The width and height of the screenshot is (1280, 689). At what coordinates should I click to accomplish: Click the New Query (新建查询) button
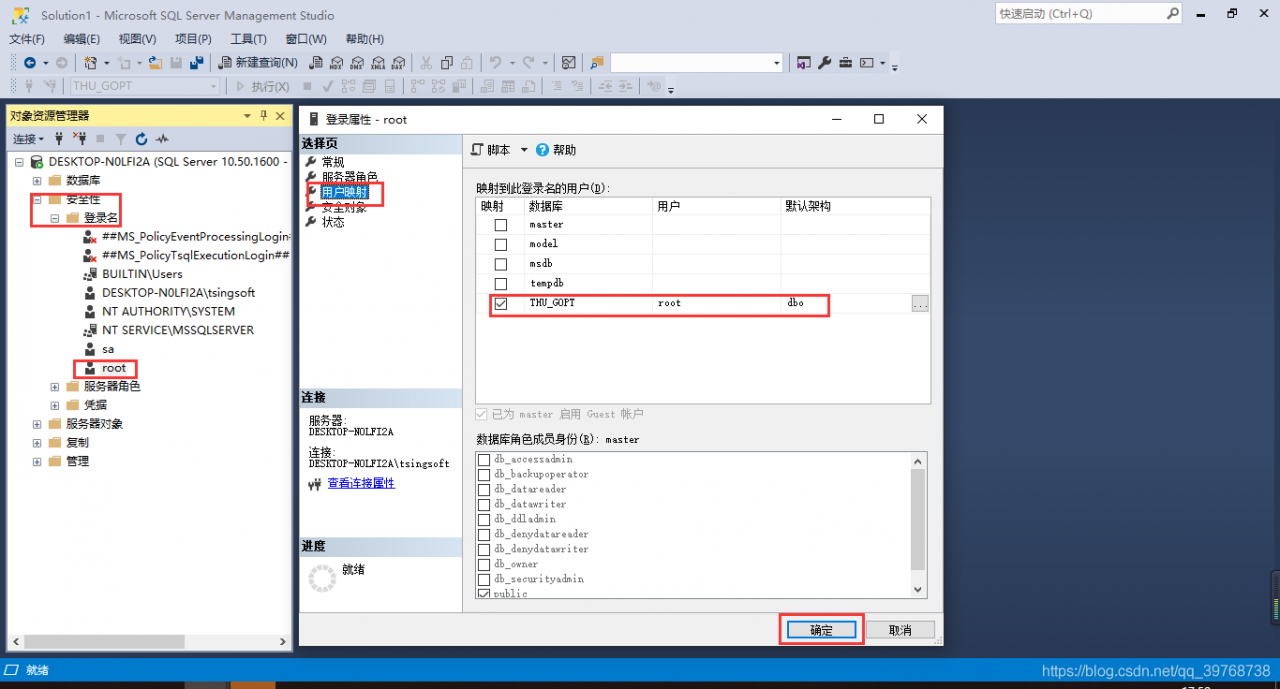[x=258, y=62]
